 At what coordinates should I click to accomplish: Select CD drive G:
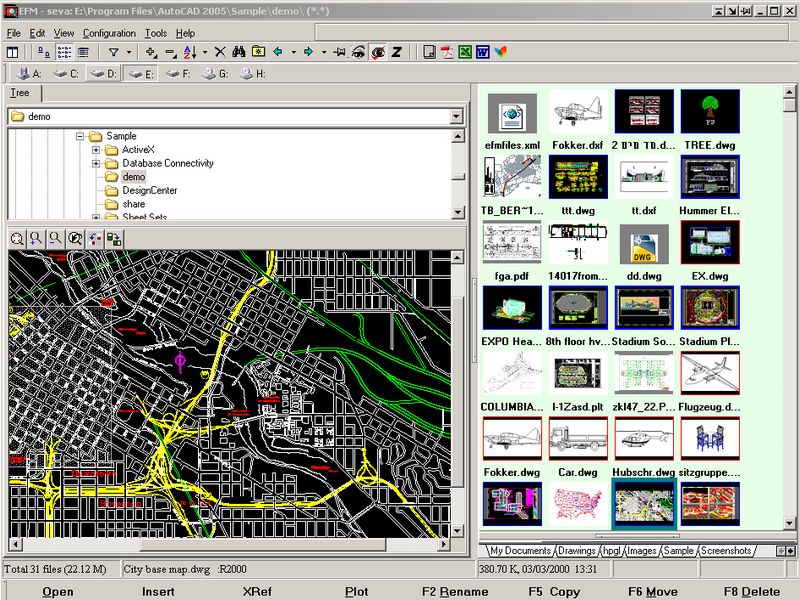coord(215,74)
